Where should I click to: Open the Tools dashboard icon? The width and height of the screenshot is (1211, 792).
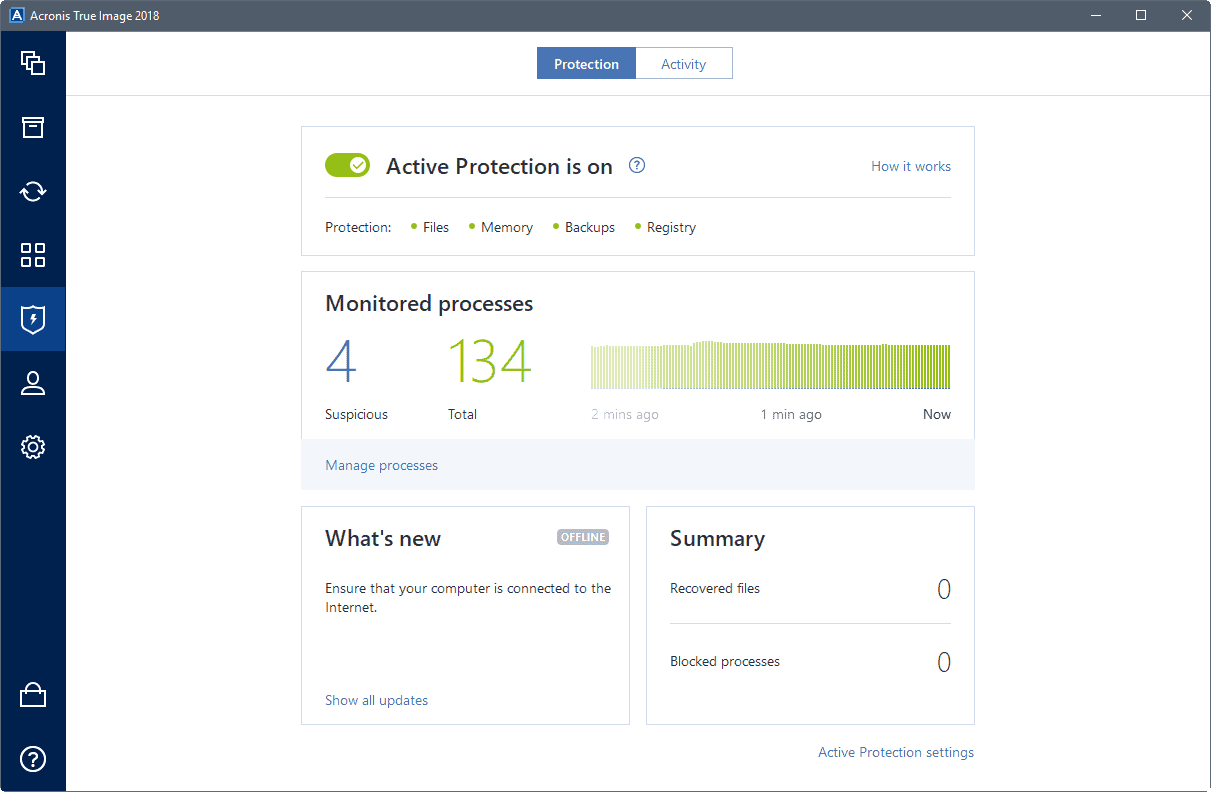coord(33,255)
